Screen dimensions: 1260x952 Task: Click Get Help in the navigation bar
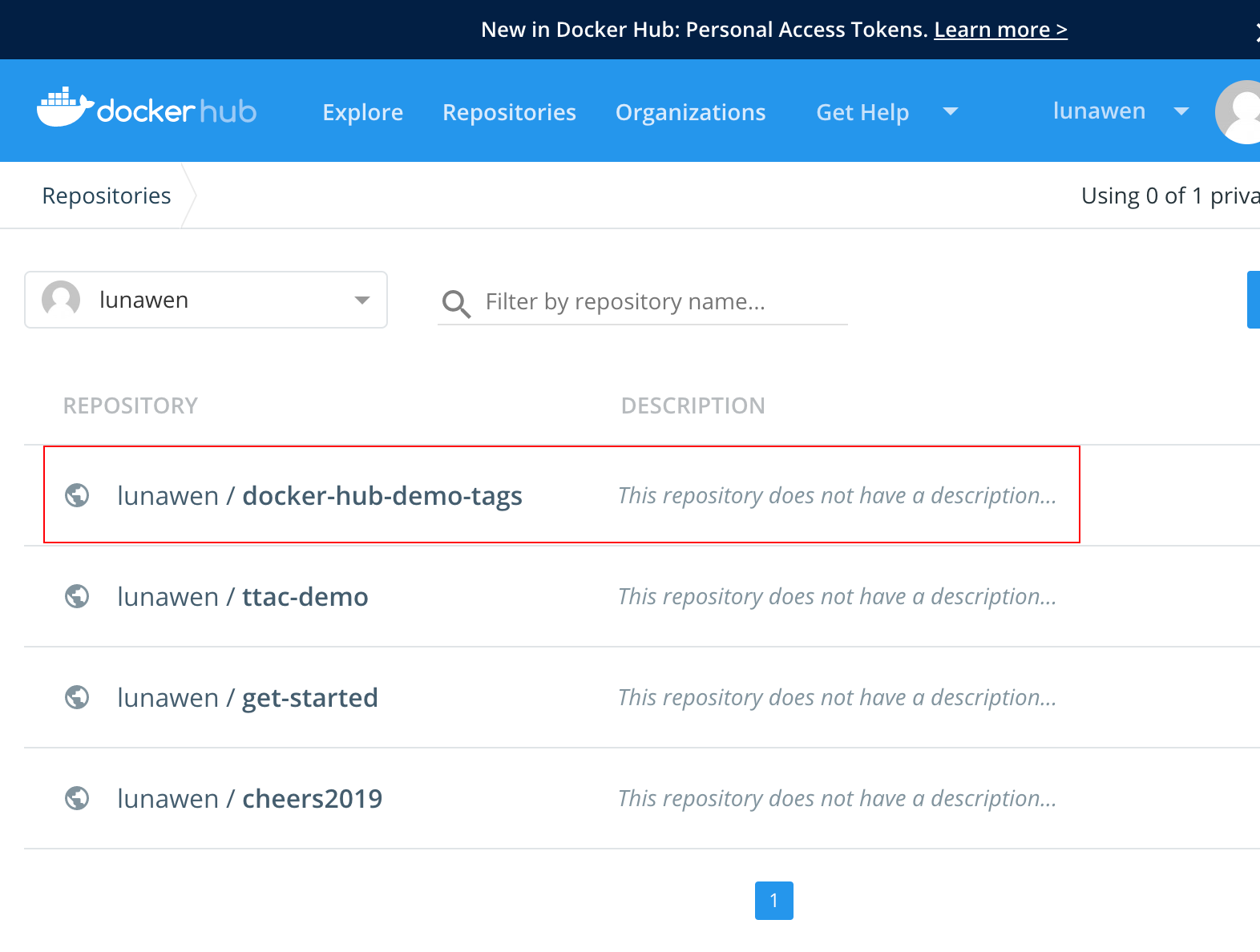[862, 112]
